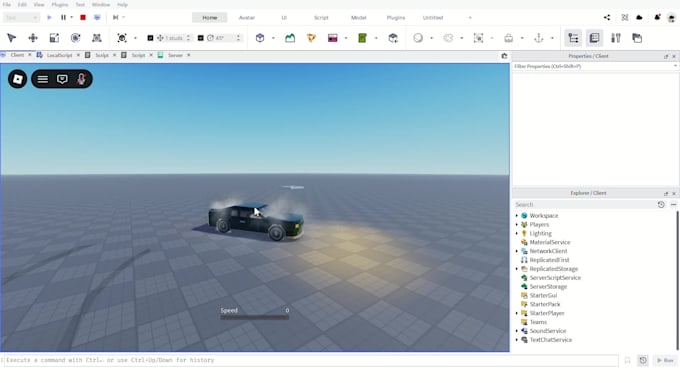The height and width of the screenshot is (383, 680).
Task: Toggle the Properties panel button
Action: click(594, 38)
